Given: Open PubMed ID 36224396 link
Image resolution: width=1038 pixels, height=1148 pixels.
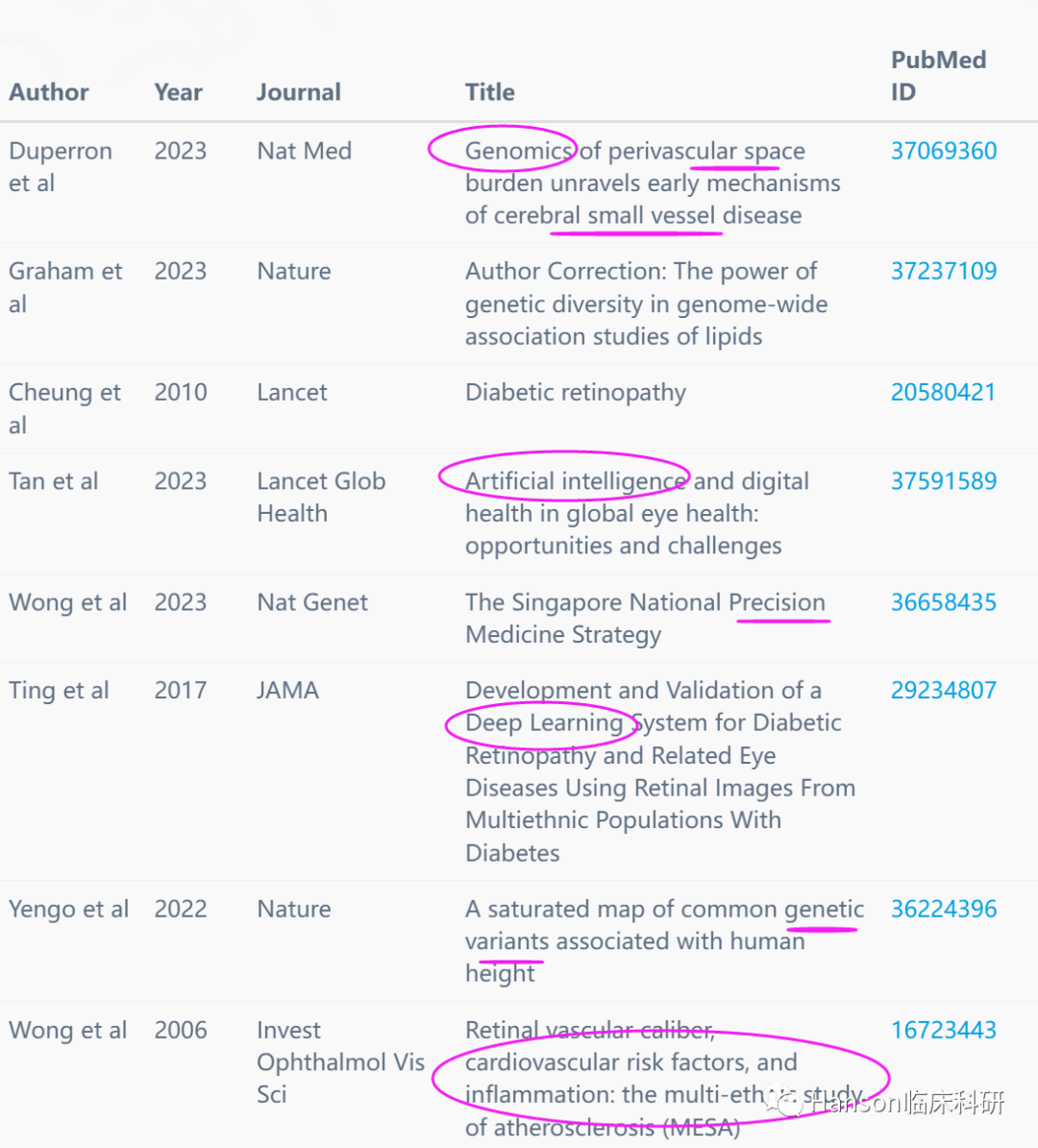Looking at the screenshot, I should click(x=944, y=909).
